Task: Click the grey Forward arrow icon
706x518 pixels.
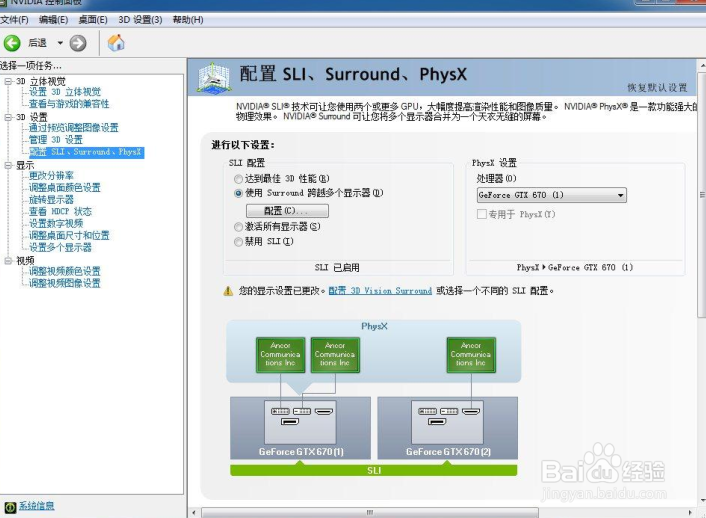Action: coord(78,43)
